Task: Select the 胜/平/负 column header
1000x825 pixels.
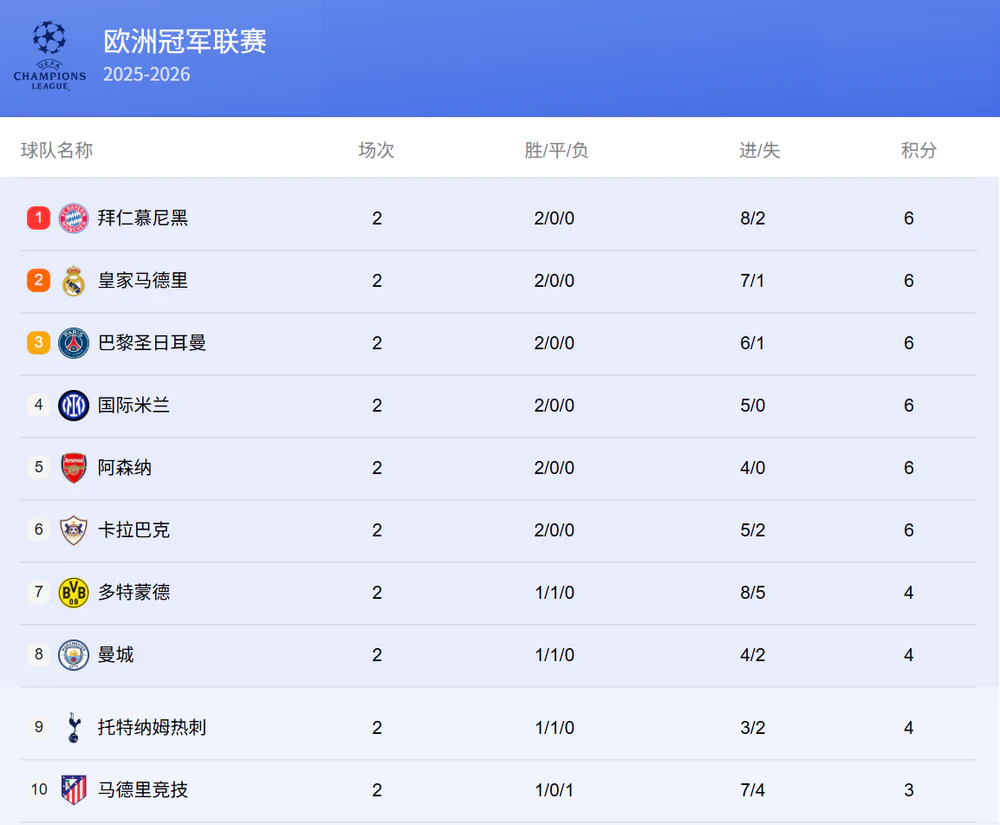Action: pos(556,150)
